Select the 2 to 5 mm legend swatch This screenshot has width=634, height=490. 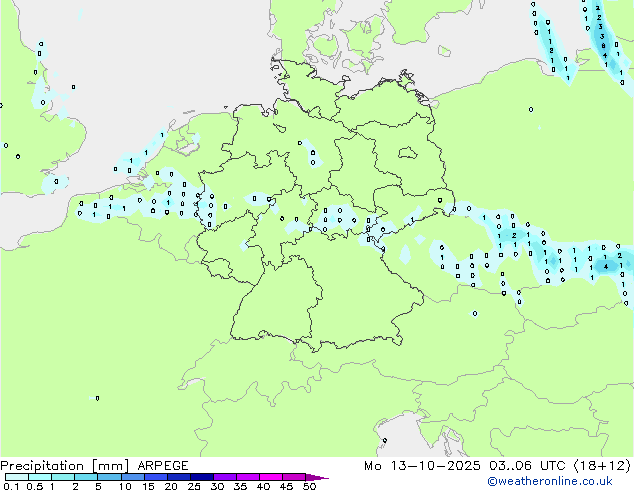(86, 477)
